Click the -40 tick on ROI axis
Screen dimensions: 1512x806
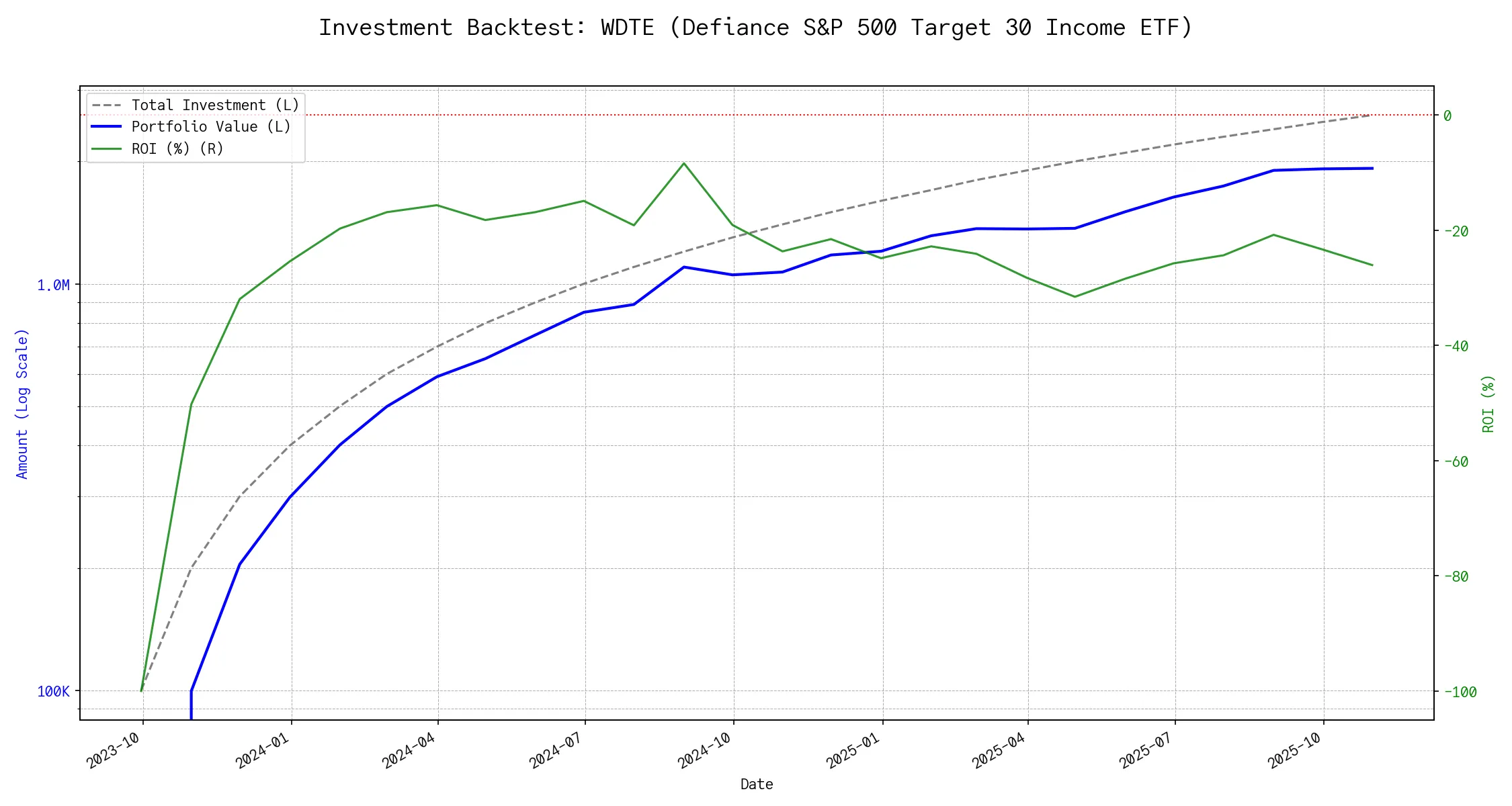[x=1456, y=347]
